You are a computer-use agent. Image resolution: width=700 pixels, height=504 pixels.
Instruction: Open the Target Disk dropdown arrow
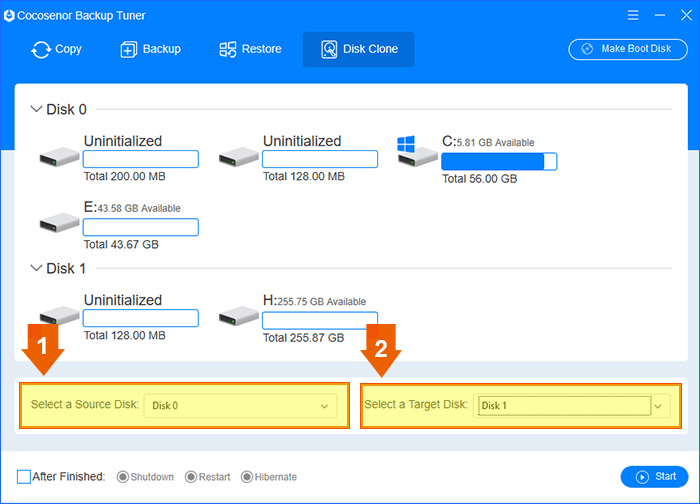[x=658, y=406]
